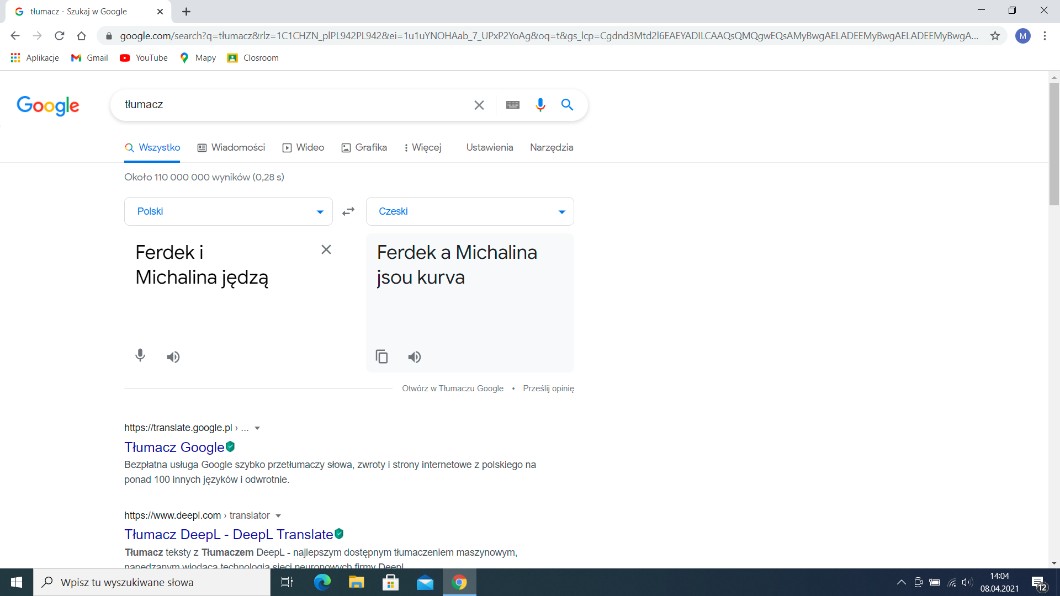This screenshot has height=596, width=1060.
Task: Open the on-screen keyboard in search bar
Action: pos(513,105)
